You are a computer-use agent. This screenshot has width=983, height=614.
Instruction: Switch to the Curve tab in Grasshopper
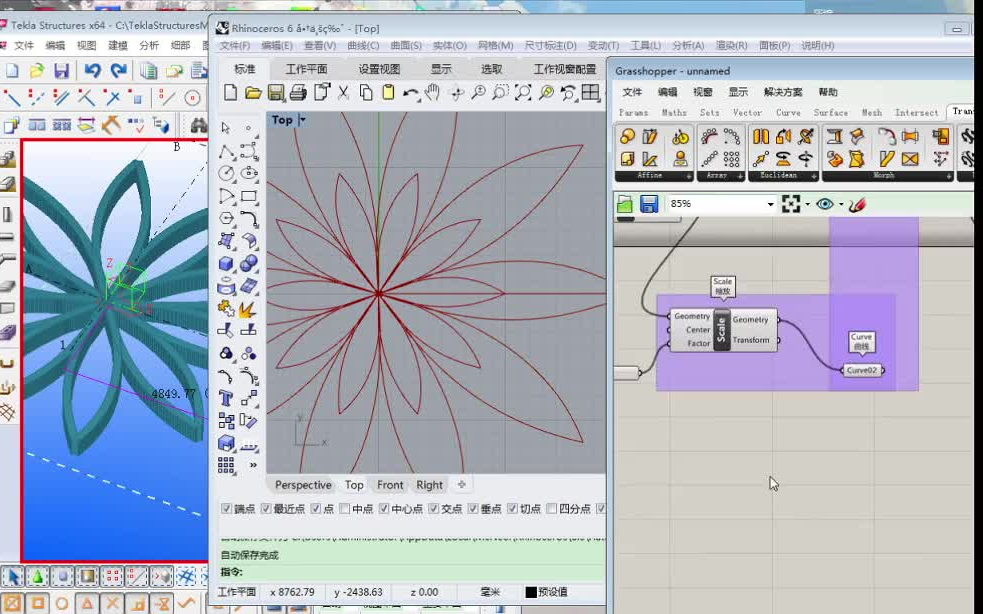(x=788, y=112)
